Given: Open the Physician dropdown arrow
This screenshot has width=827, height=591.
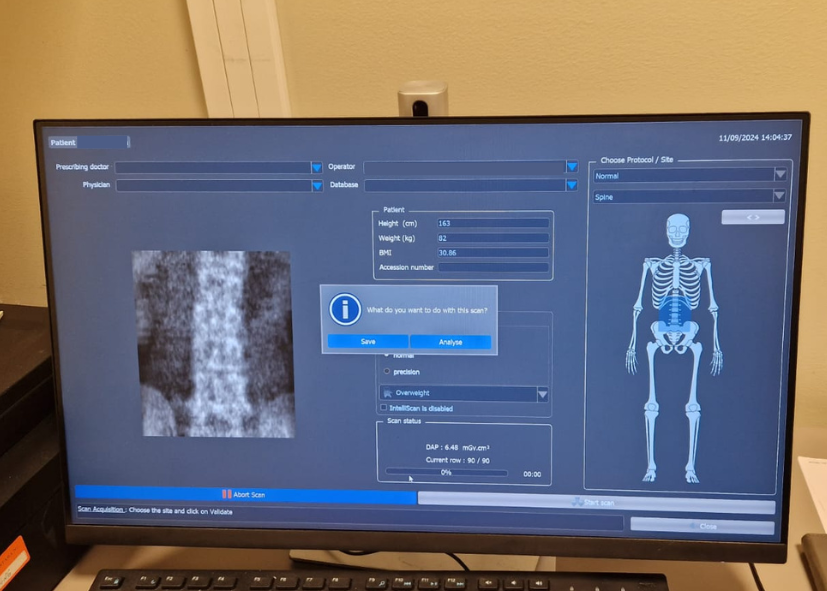Looking at the screenshot, I should click(317, 186).
